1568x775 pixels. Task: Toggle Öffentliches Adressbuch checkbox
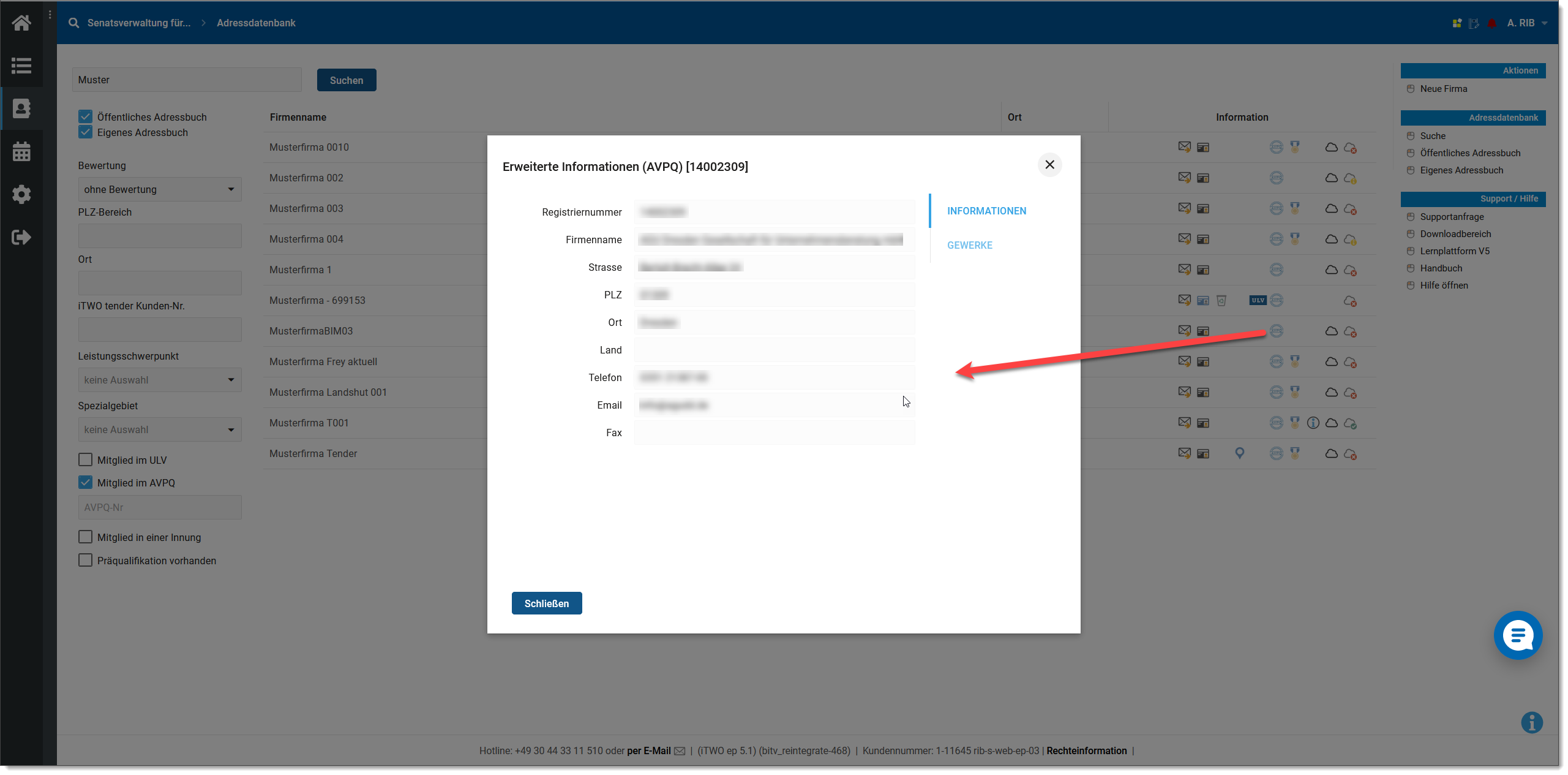[85, 116]
